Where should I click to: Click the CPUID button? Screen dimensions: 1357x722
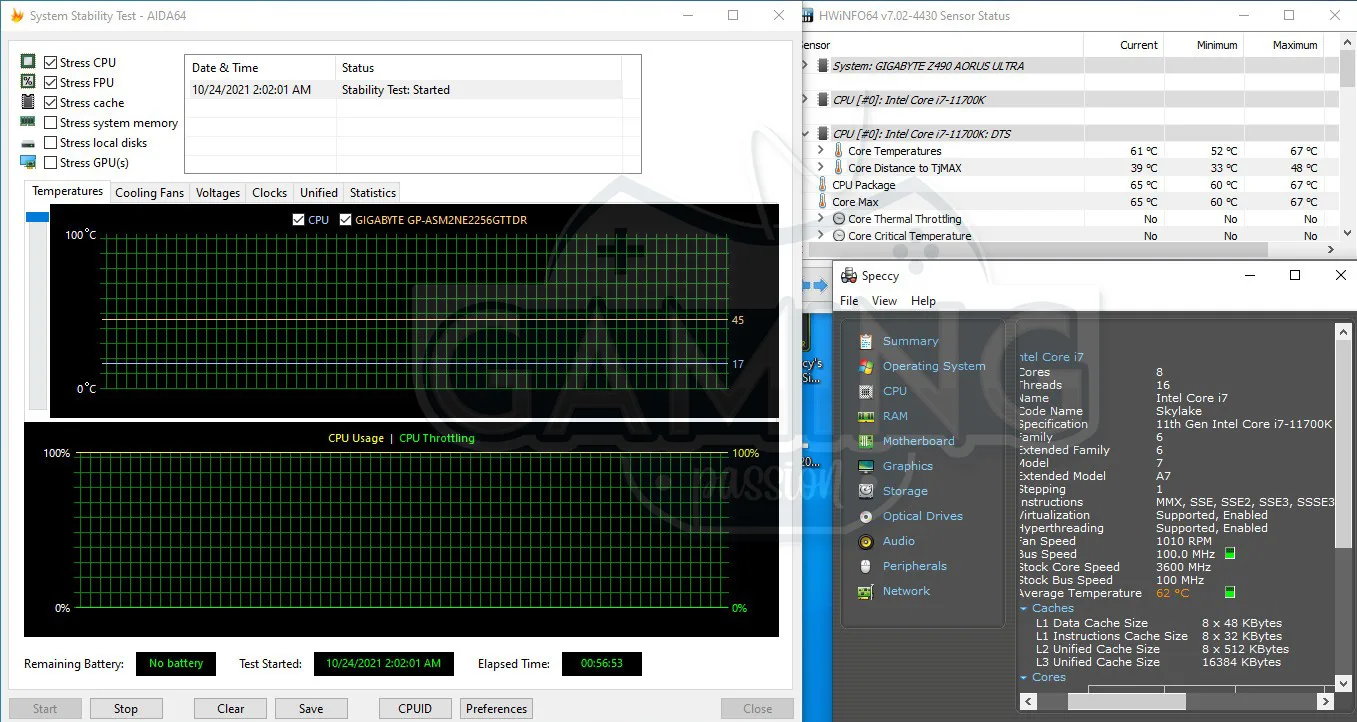(415, 709)
